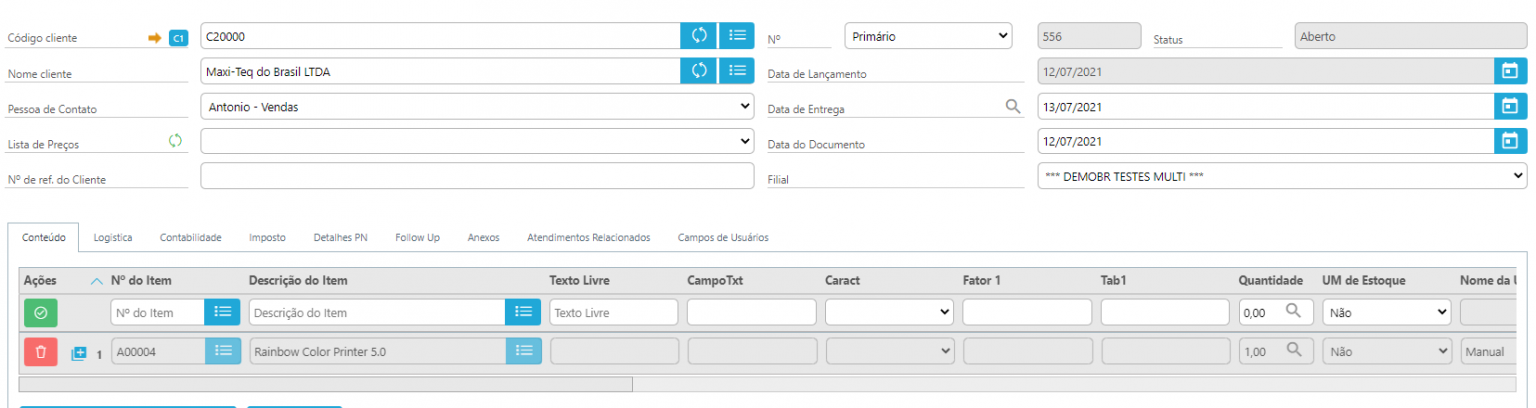Delete item row A00004 with the red trash button
This screenshot has width=1536, height=408.
pyautogui.click(x=40, y=351)
